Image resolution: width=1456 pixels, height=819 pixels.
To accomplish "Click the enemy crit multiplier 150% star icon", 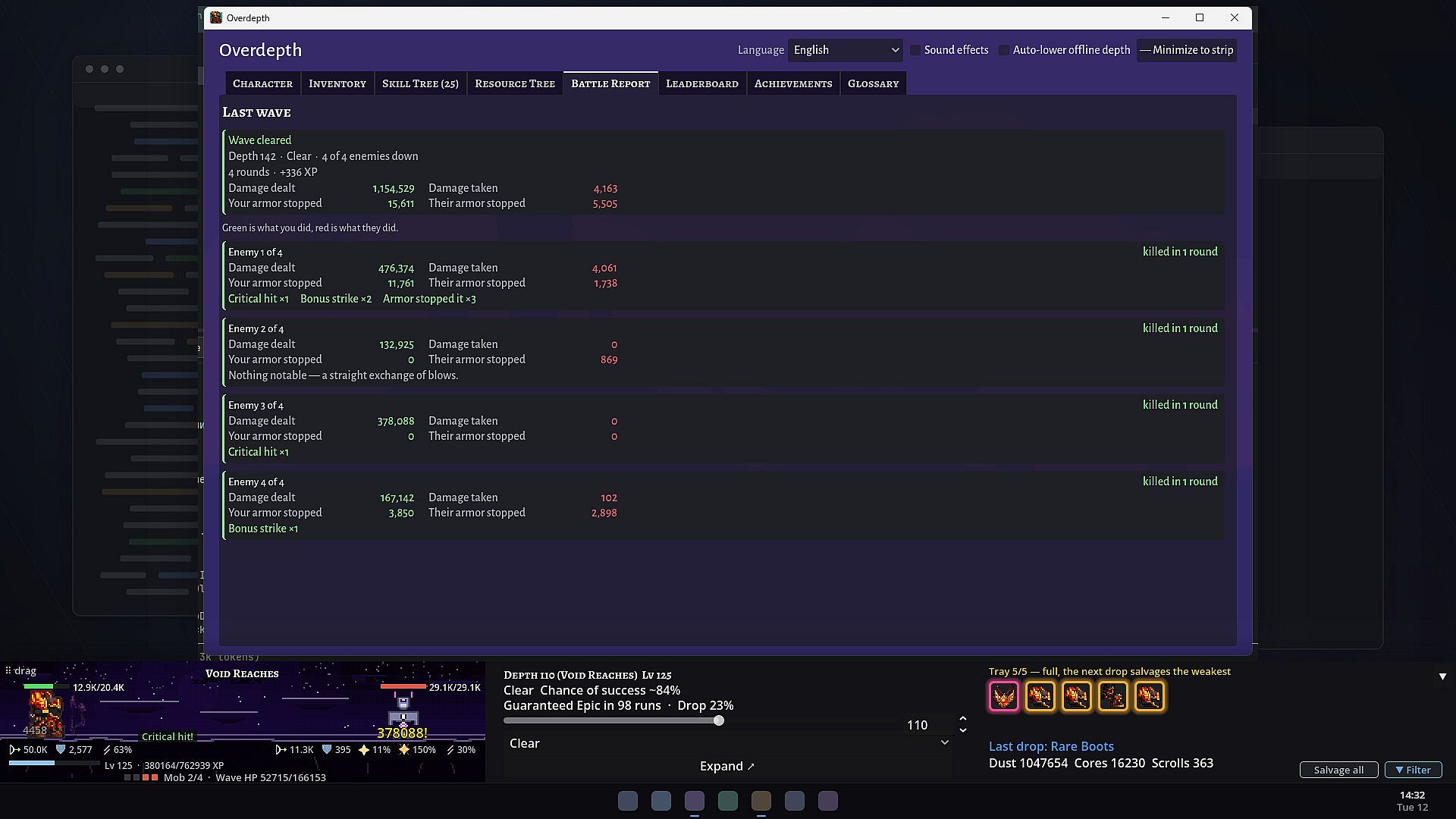I will click(403, 749).
